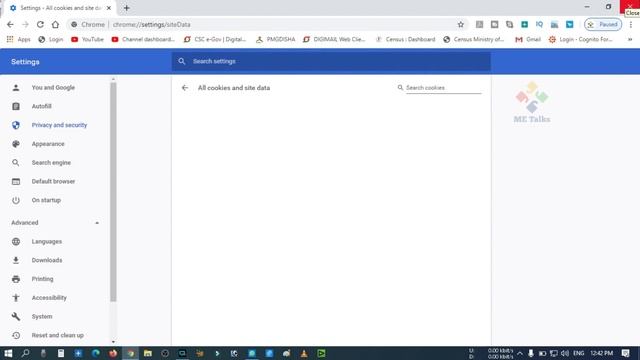Open Accessibility settings

pos(49,298)
